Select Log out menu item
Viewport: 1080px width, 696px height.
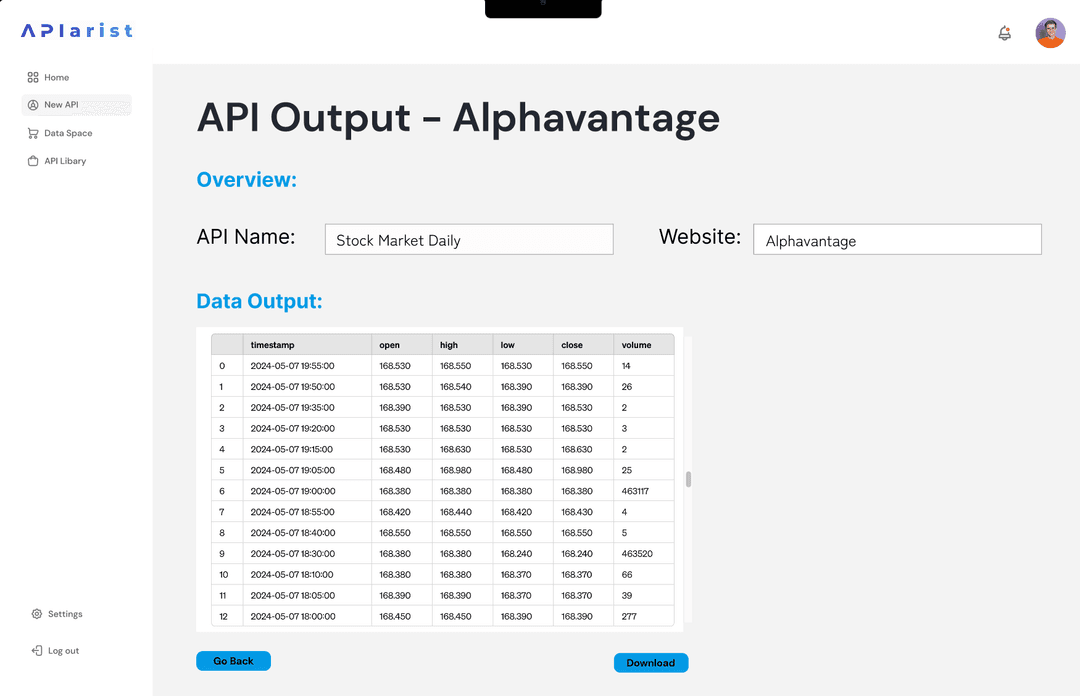coord(56,651)
